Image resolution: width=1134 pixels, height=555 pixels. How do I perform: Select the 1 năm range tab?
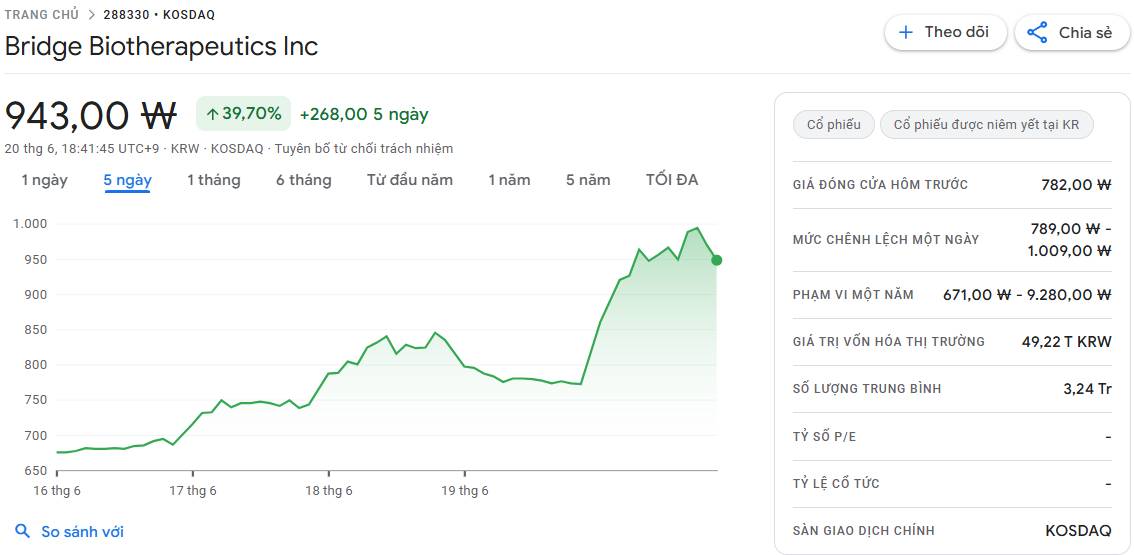pyautogui.click(x=509, y=180)
